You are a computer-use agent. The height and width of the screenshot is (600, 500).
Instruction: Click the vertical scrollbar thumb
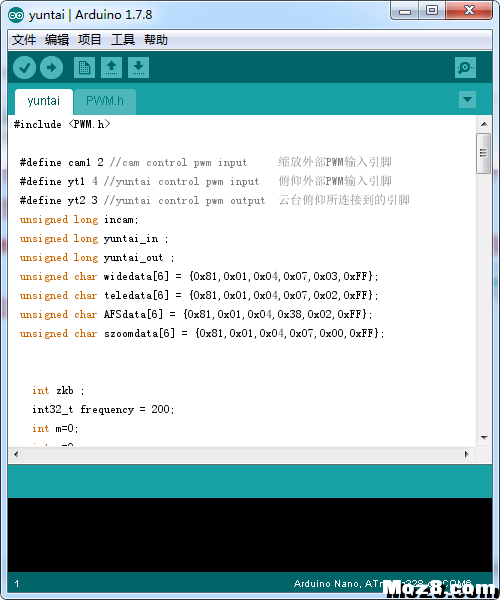pyautogui.click(x=484, y=153)
